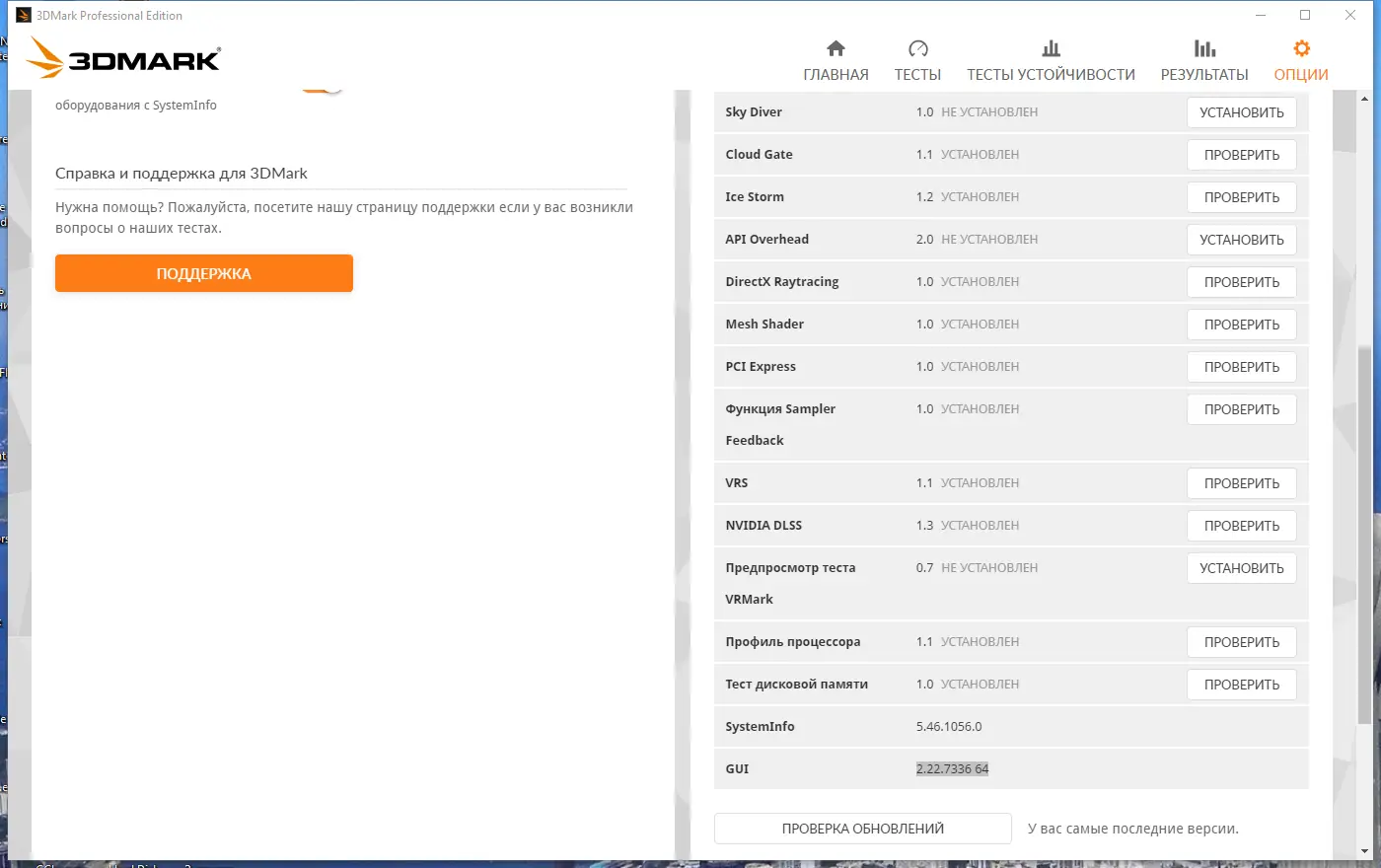Verify the Профиль процессора test
1381x868 pixels.
tap(1242, 642)
